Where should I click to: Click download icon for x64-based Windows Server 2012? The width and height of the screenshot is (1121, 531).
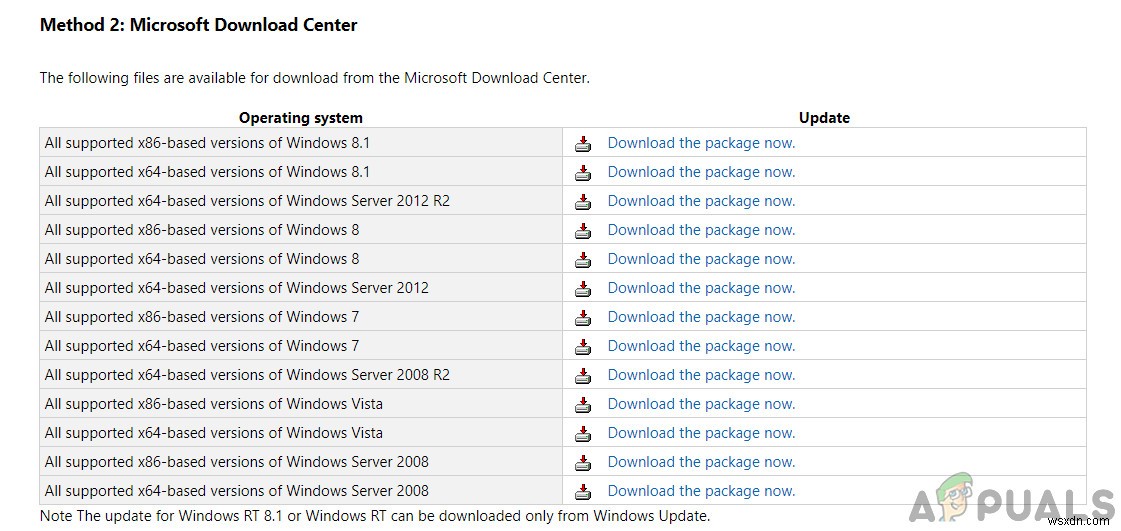point(583,288)
